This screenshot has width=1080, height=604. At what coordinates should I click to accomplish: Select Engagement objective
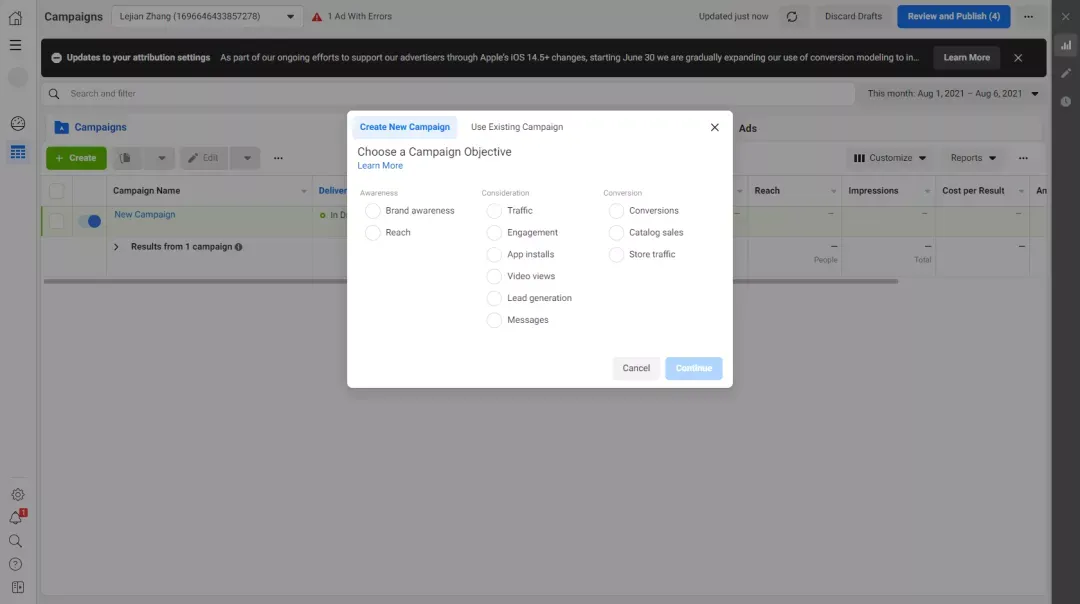(494, 233)
